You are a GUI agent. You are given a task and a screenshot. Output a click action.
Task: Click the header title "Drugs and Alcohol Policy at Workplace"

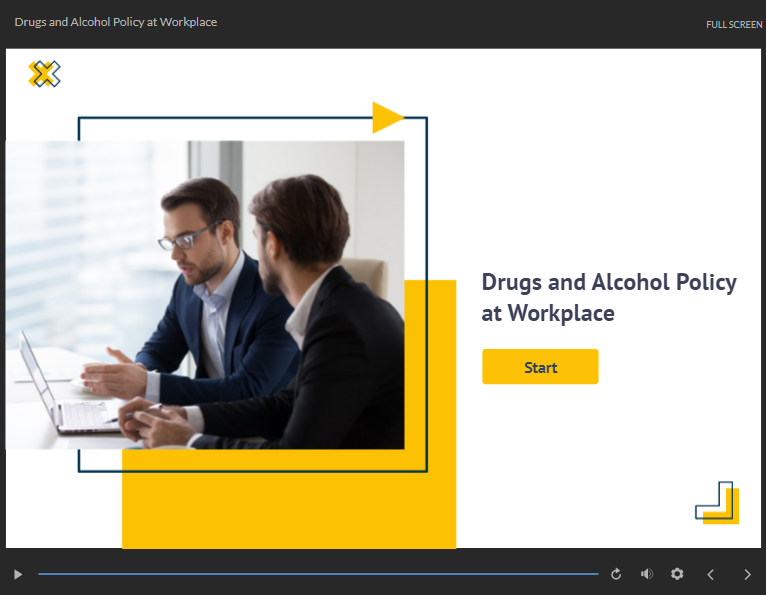[x=116, y=22]
